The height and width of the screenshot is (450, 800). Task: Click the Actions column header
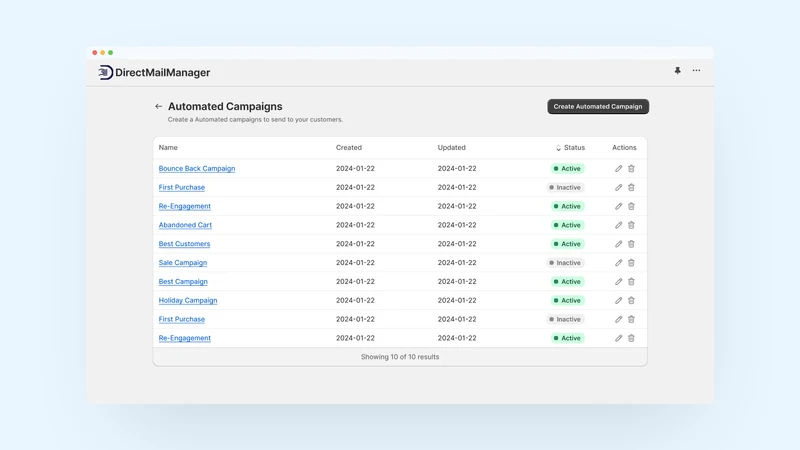click(624, 147)
